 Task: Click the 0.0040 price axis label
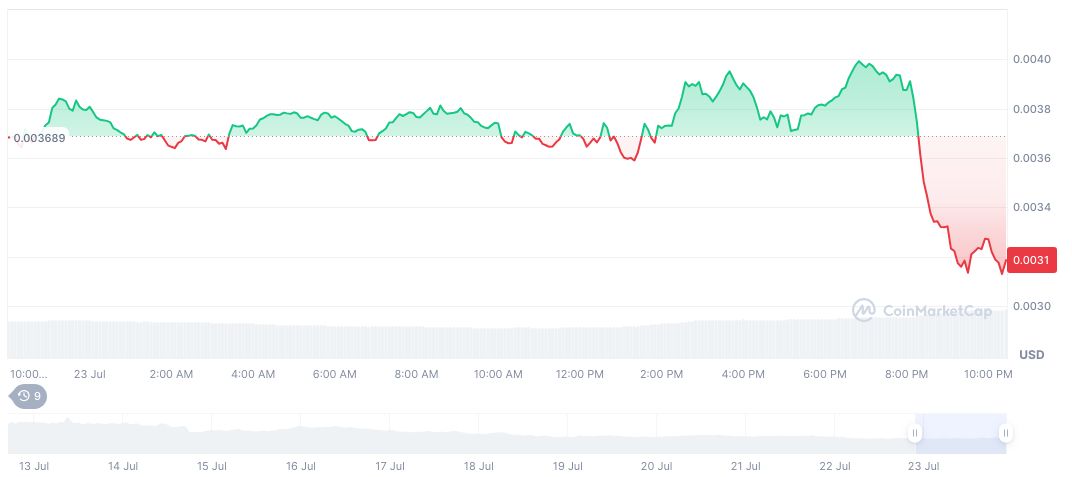1030,60
